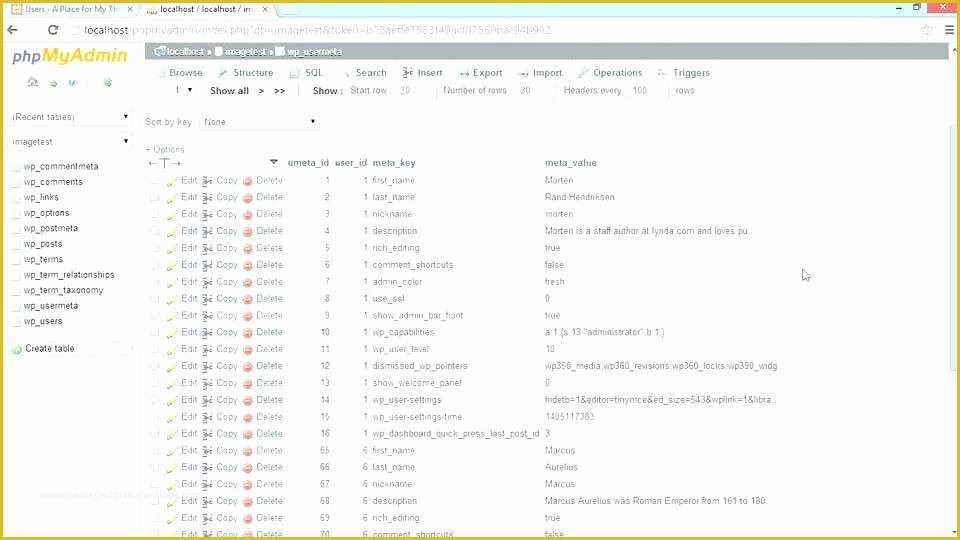Tick checkbox for umeta_id 65 Marcus first_name row
This screenshot has width=960, height=540.
[155, 451]
